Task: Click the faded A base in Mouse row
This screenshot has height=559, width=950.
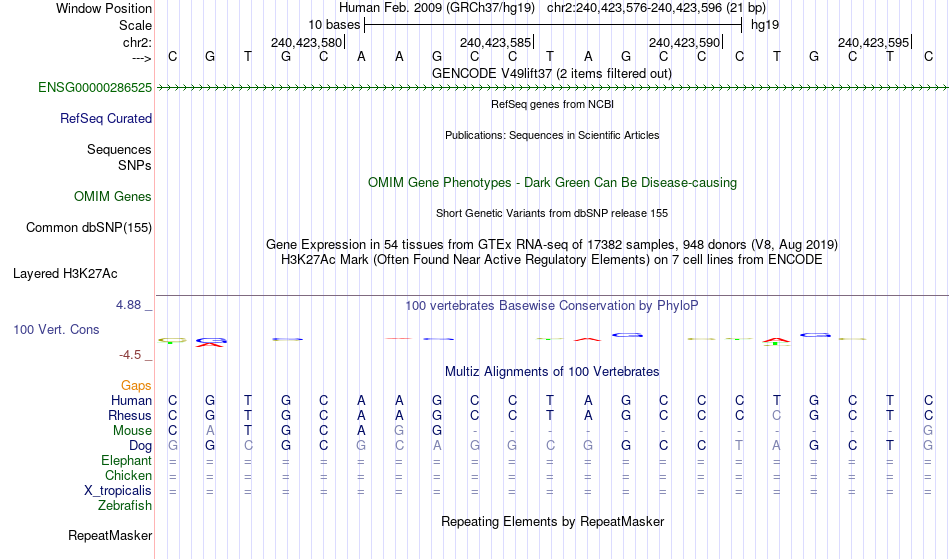Action: [x=210, y=431]
